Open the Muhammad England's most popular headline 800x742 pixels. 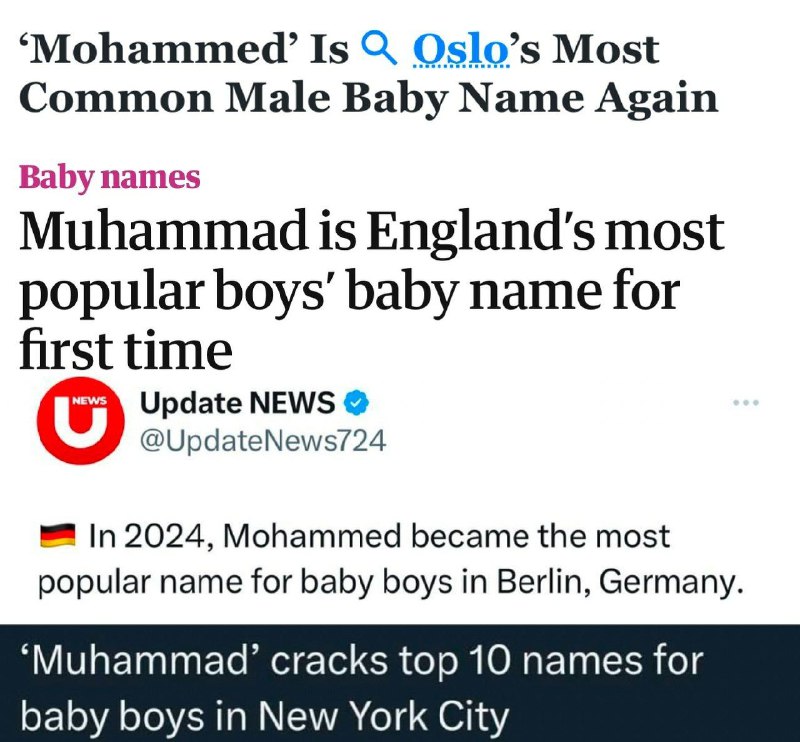click(371, 290)
